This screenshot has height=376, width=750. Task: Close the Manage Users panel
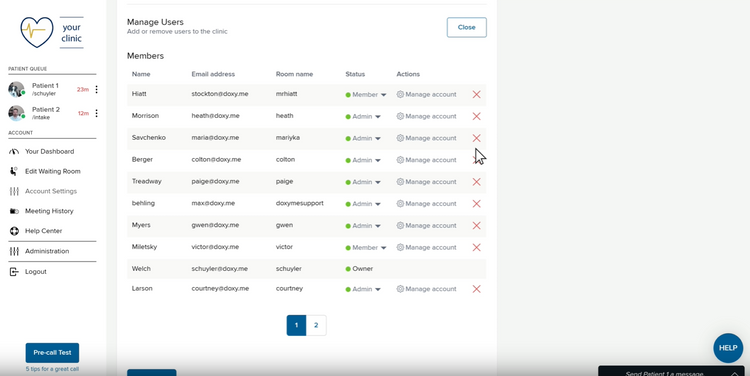[466, 27]
